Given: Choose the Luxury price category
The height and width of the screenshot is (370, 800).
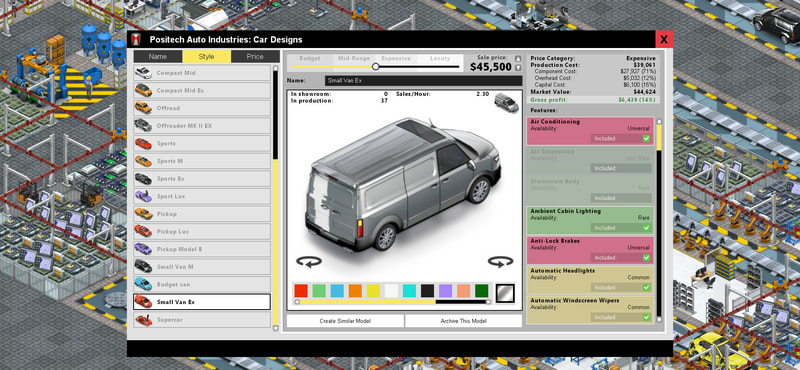Looking at the screenshot, I should (440, 59).
